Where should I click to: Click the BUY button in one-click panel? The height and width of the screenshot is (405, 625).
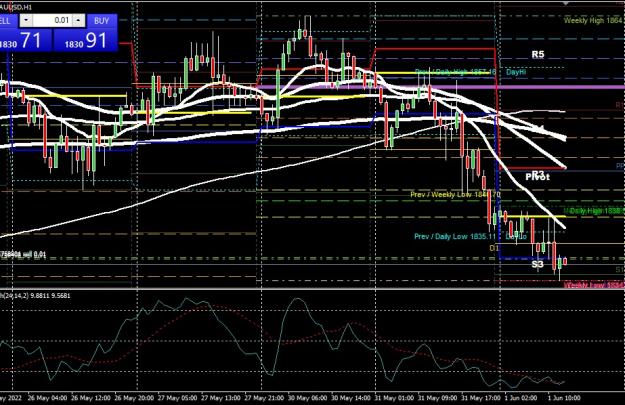[102, 20]
